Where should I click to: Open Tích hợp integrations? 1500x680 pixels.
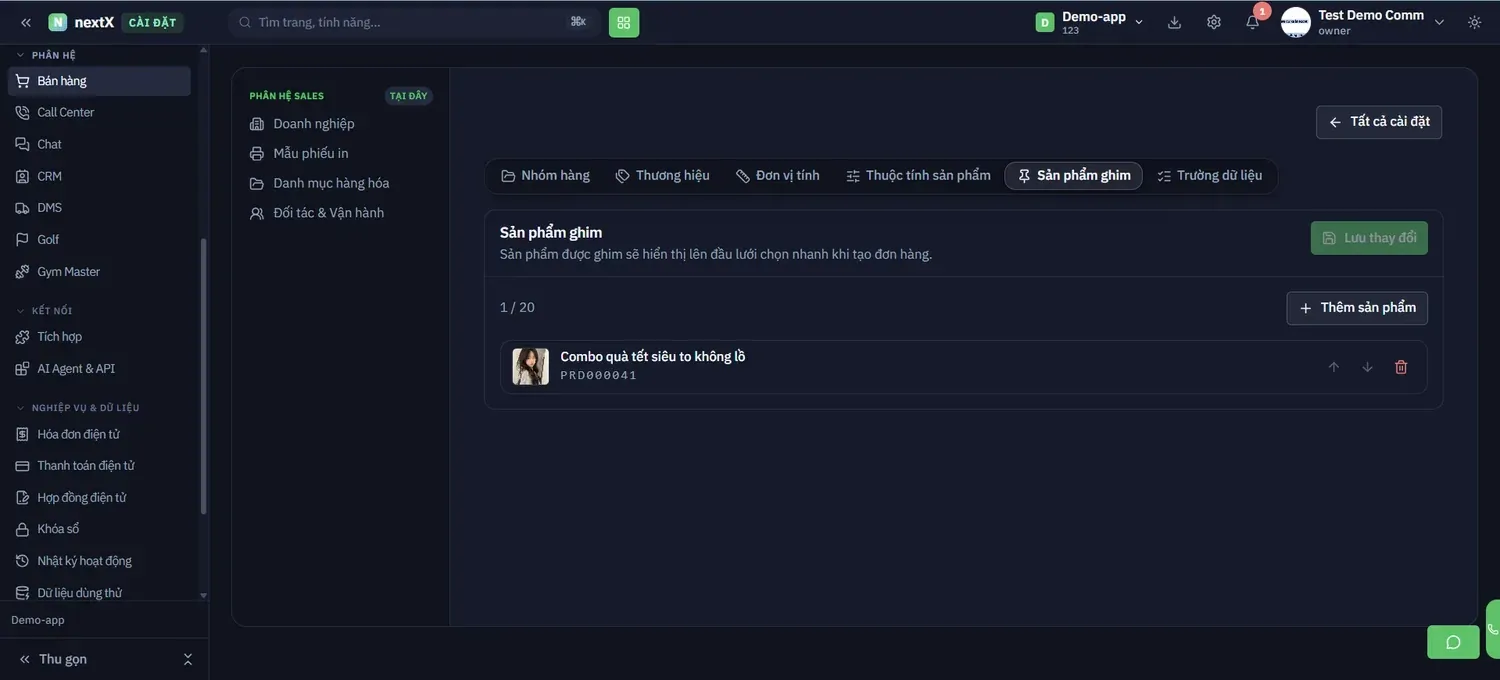pyautogui.click(x=99, y=337)
